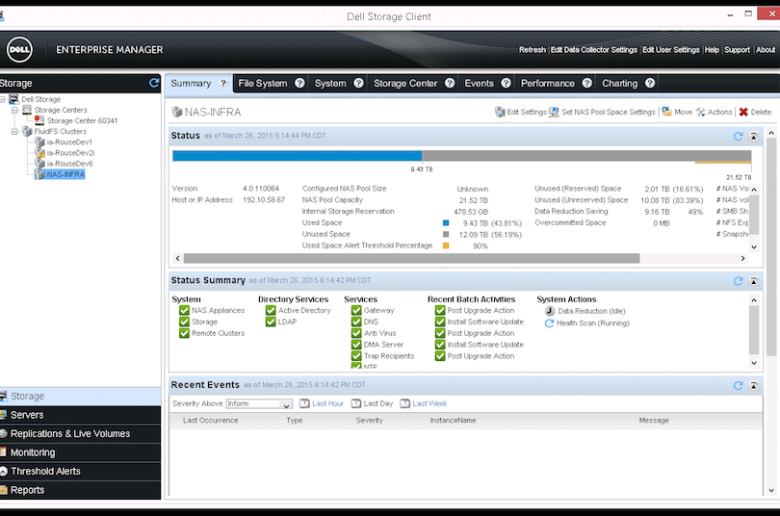
Task: Open help icon beside Performance tab
Action: (587, 83)
